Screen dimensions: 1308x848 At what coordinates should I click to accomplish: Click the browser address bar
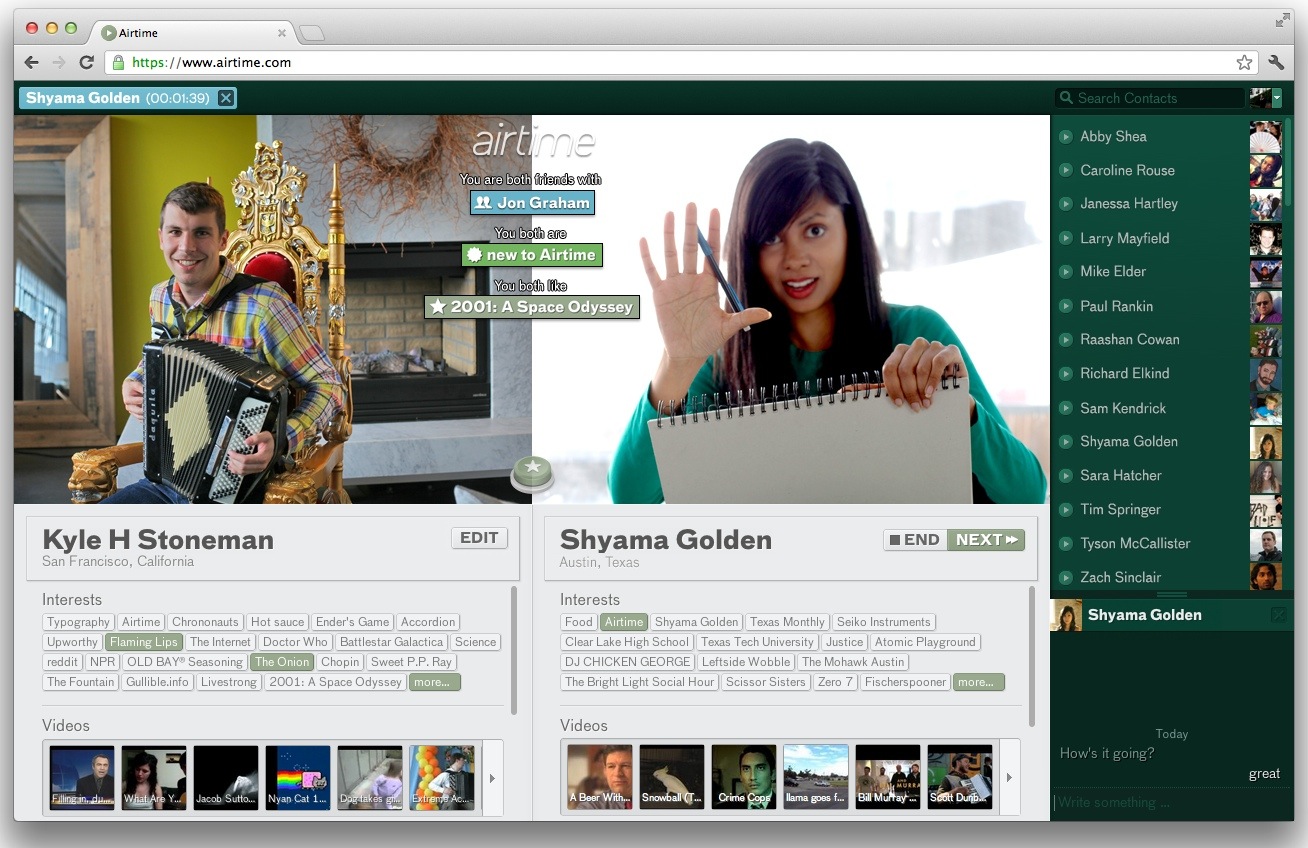pos(680,62)
